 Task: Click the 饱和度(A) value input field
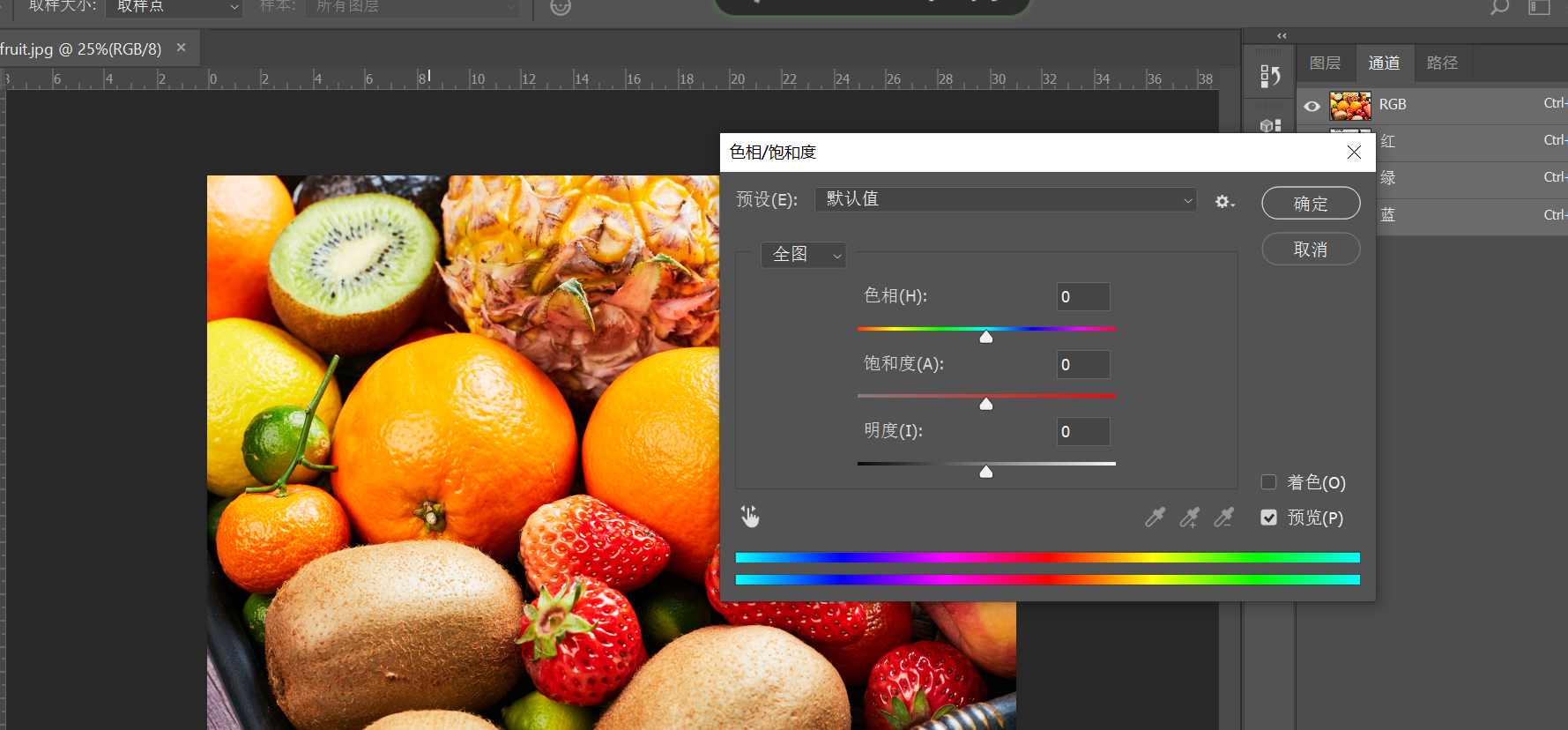pyautogui.click(x=1083, y=365)
